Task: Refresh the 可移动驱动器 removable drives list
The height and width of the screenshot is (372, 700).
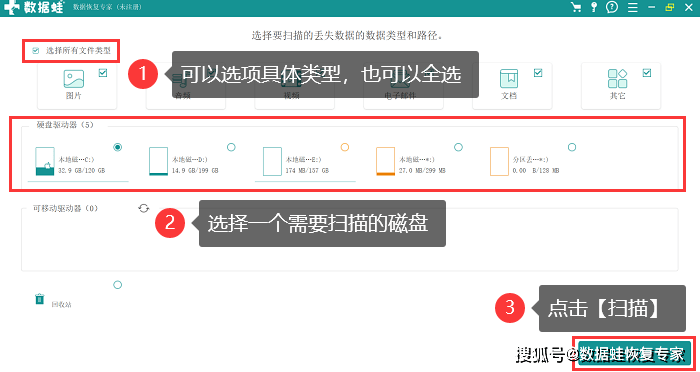Action: click(x=143, y=208)
